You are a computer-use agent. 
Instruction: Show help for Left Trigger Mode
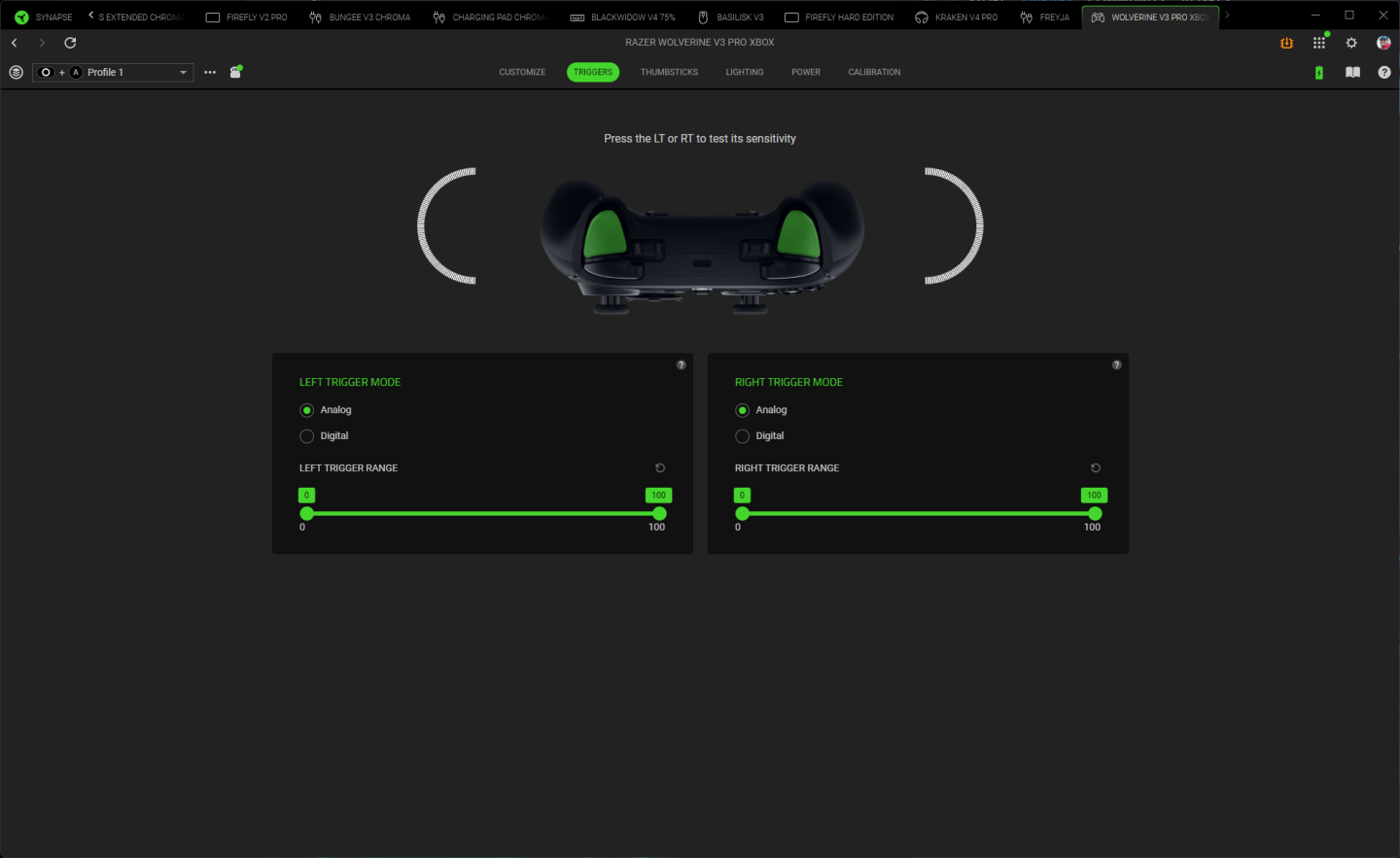click(x=682, y=365)
